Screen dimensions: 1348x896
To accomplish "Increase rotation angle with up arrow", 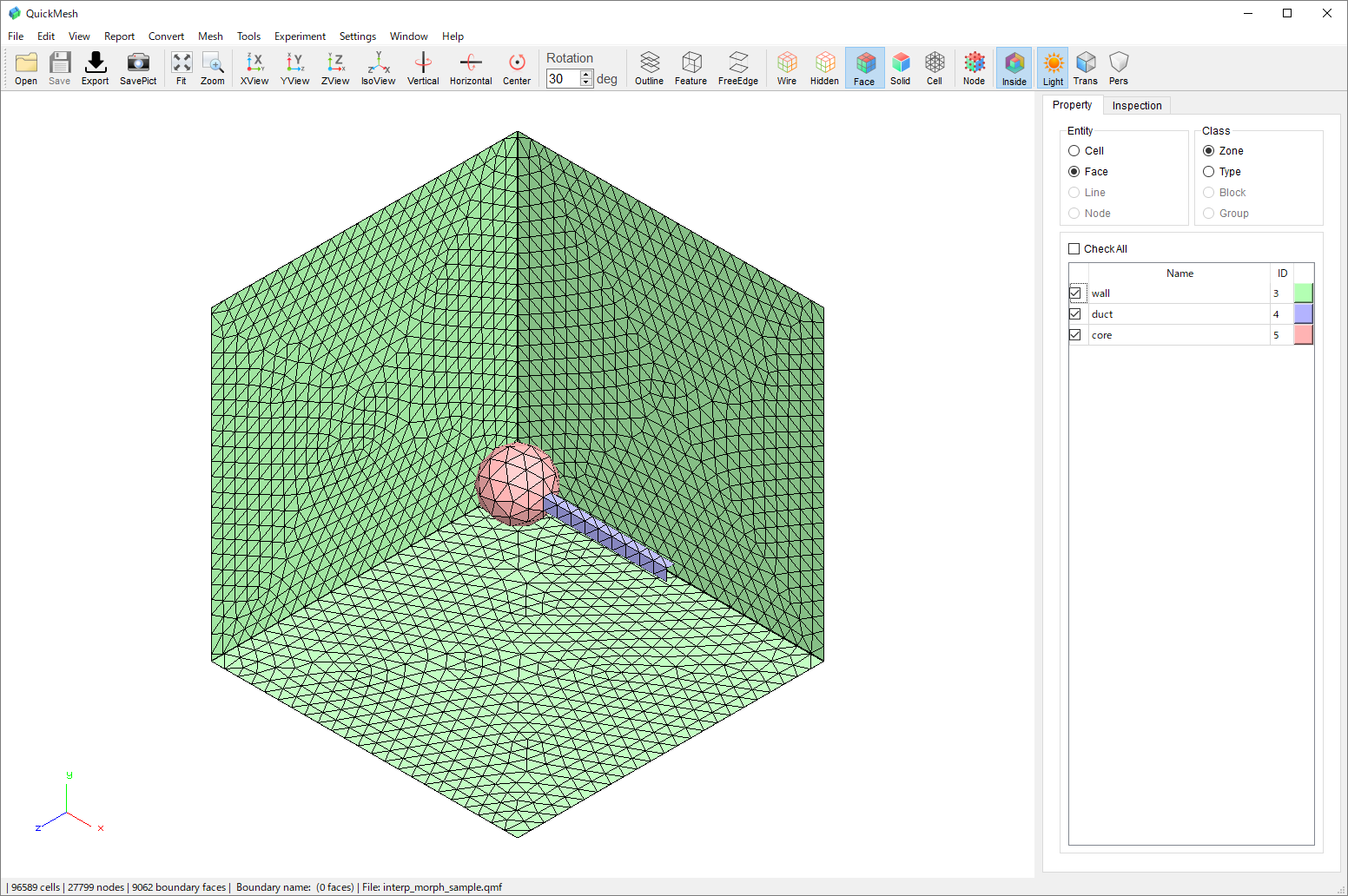I will tap(587, 74).
